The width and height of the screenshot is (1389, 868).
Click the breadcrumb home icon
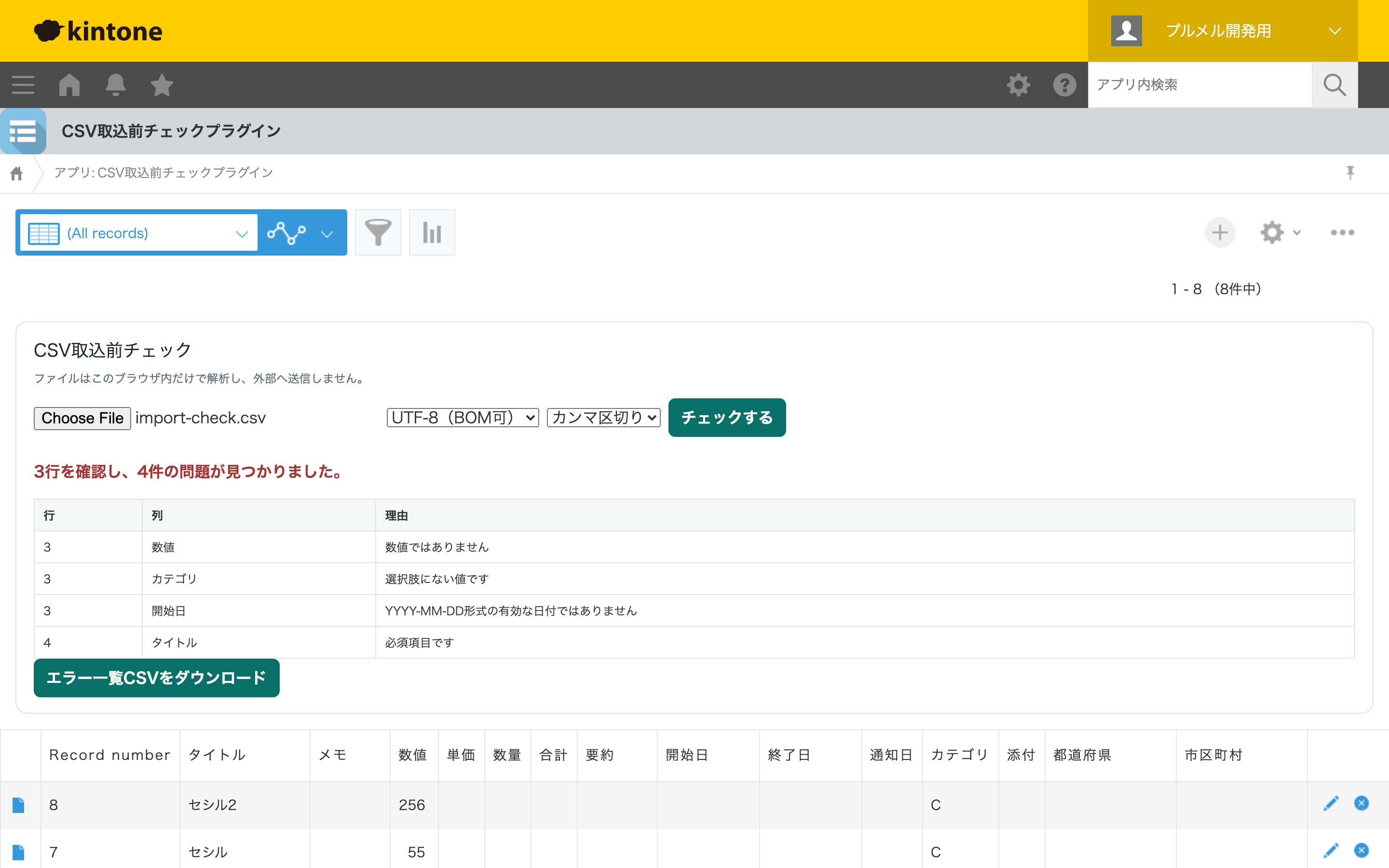pos(17,174)
